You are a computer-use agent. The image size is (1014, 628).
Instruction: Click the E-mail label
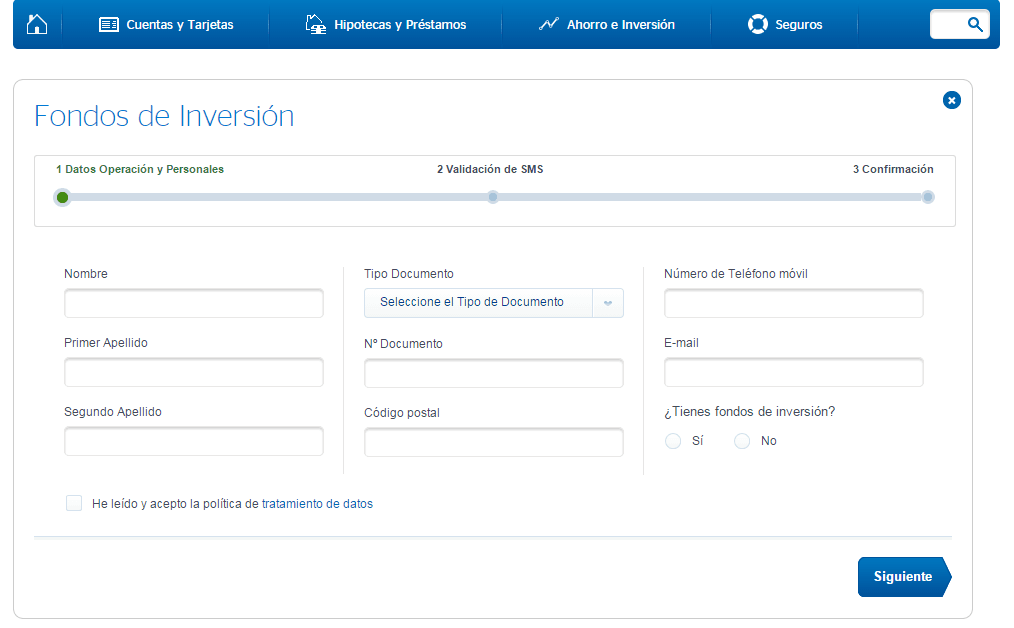(682, 343)
